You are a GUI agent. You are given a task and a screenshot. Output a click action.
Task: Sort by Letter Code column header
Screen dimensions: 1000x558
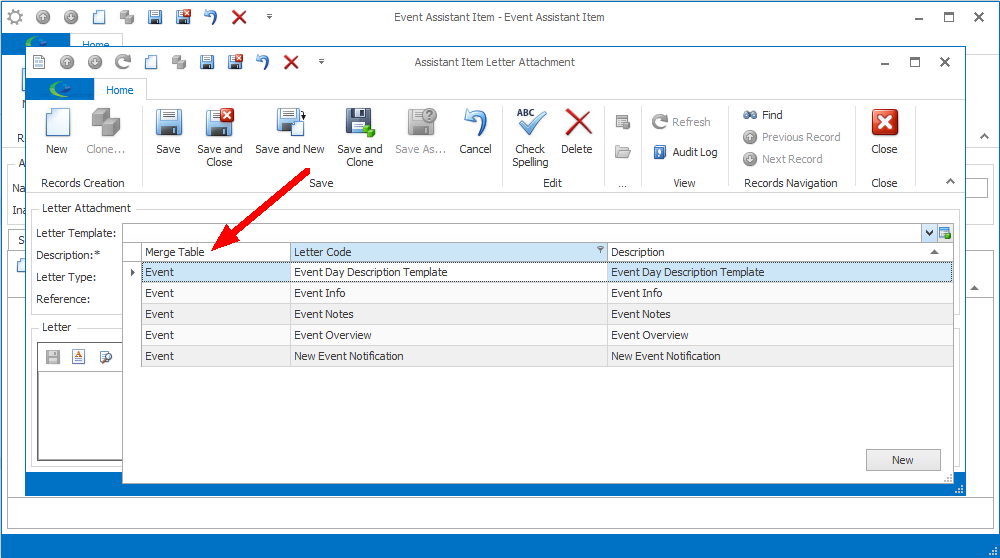[x=448, y=252]
